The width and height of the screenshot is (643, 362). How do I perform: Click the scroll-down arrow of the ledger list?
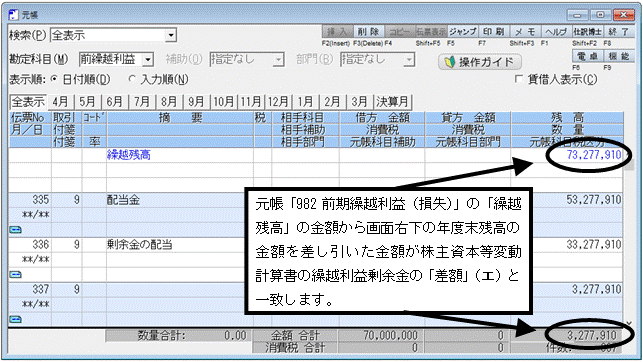[x=629, y=323]
